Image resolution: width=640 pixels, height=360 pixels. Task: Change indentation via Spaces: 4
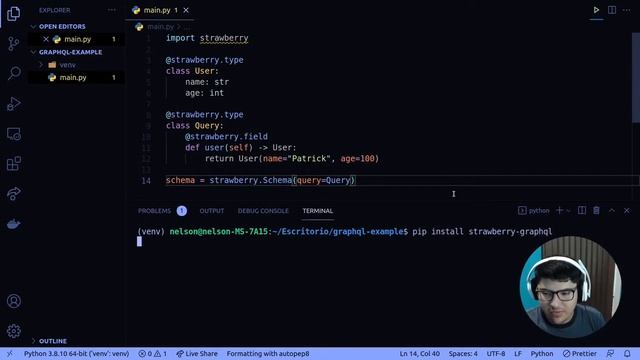coord(463,353)
